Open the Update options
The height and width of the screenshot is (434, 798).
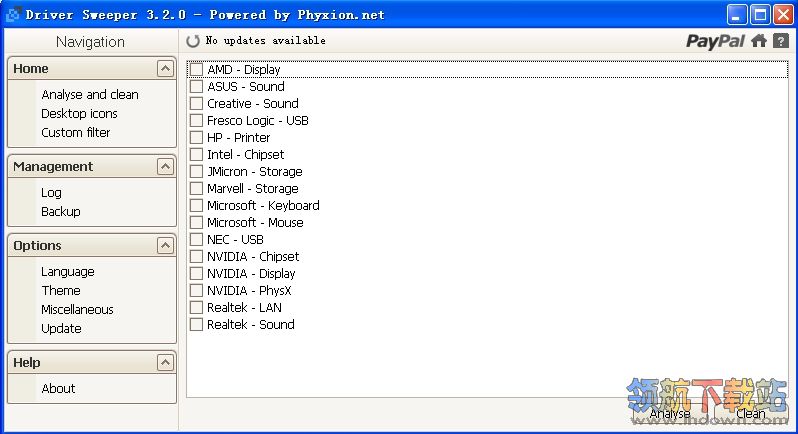coord(62,329)
